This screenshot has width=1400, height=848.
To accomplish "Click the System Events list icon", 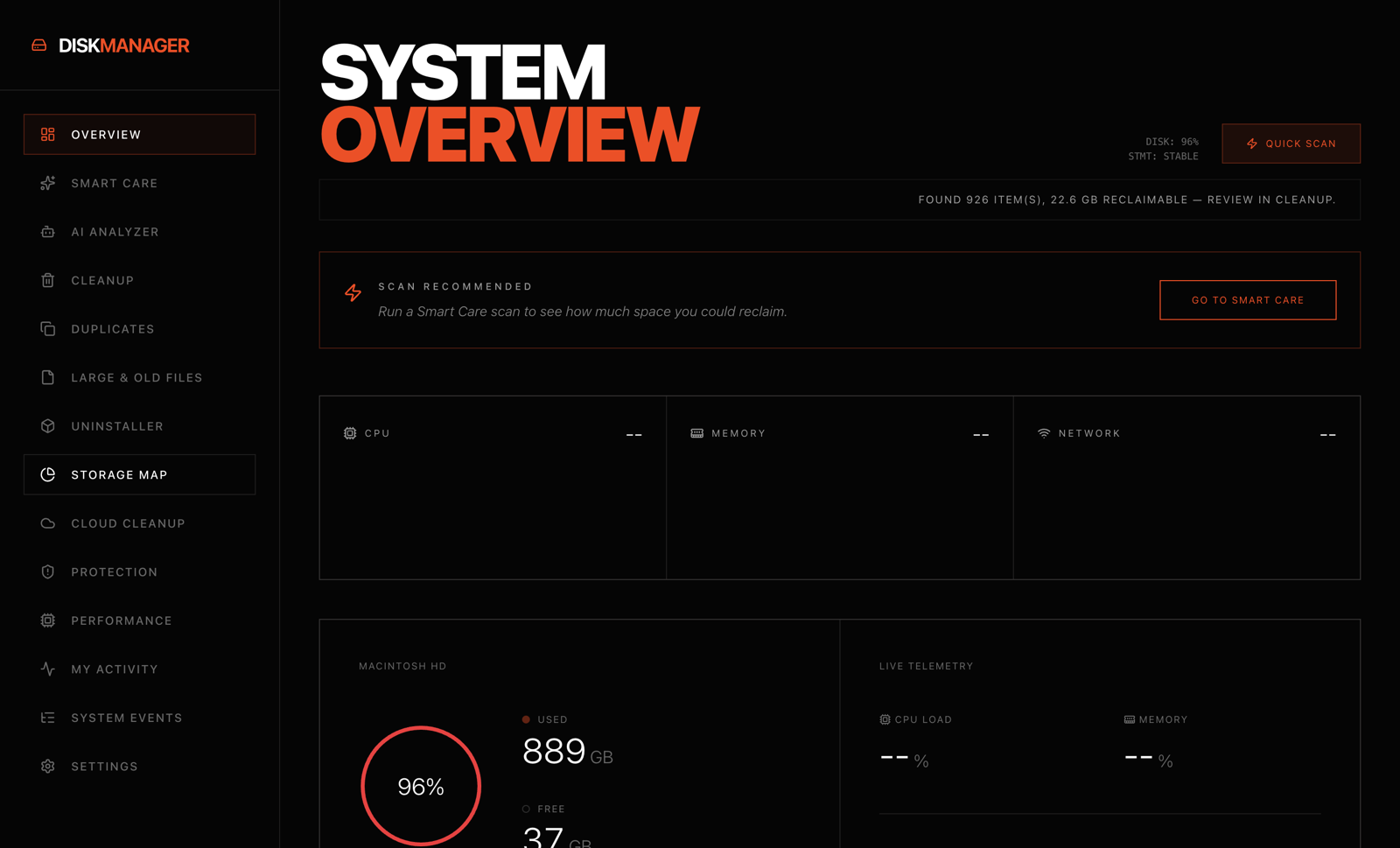I will point(48,718).
